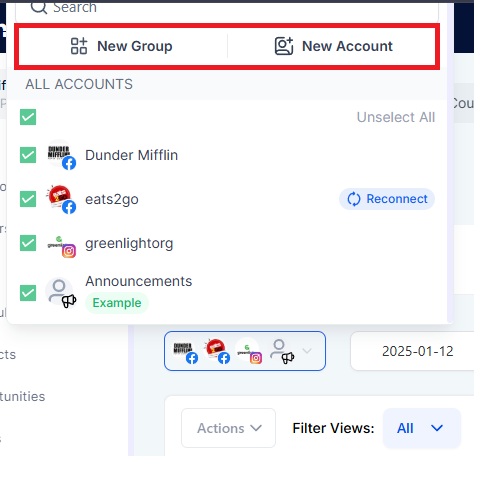Expand the Filter Views All dropdown
Viewport: 489px width, 477px height.
click(x=422, y=428)
